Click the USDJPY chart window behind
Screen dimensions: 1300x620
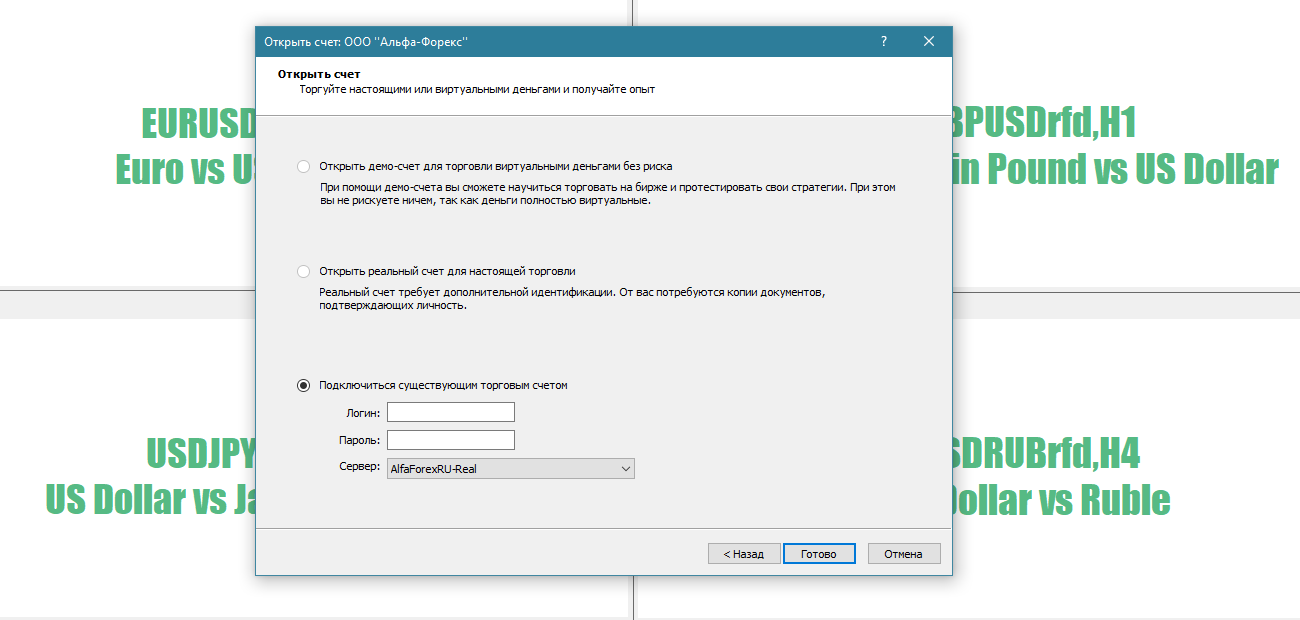tap(127, 470)
